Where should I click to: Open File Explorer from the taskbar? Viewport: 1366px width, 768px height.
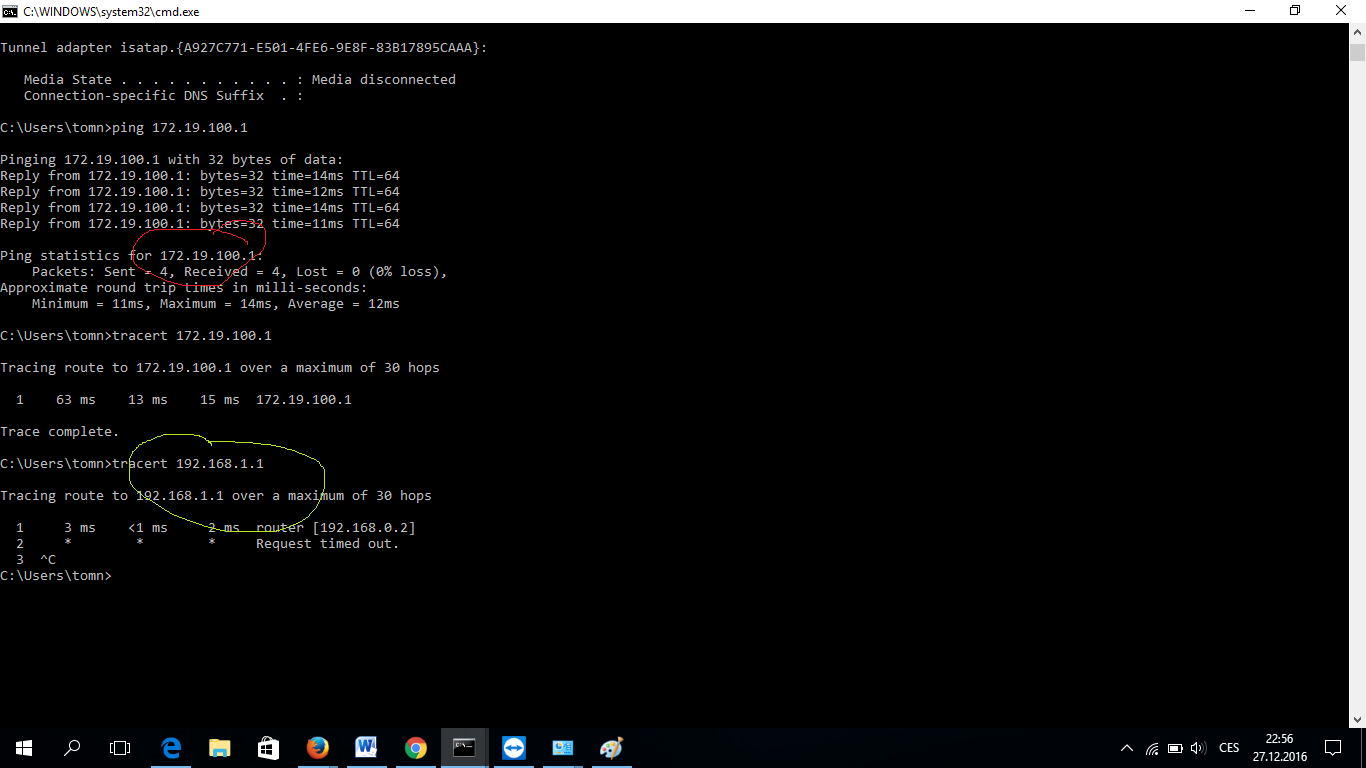tap(220, 748)
